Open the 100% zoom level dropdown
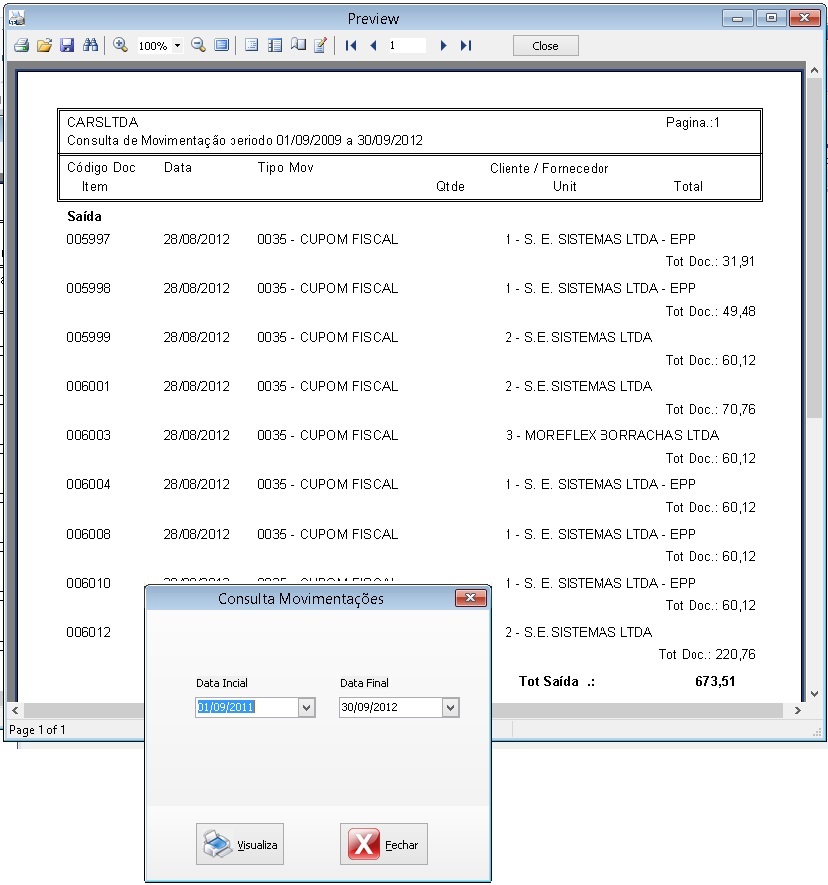Image resolution: width=828 pixels, height=885 pixels. 177,46
